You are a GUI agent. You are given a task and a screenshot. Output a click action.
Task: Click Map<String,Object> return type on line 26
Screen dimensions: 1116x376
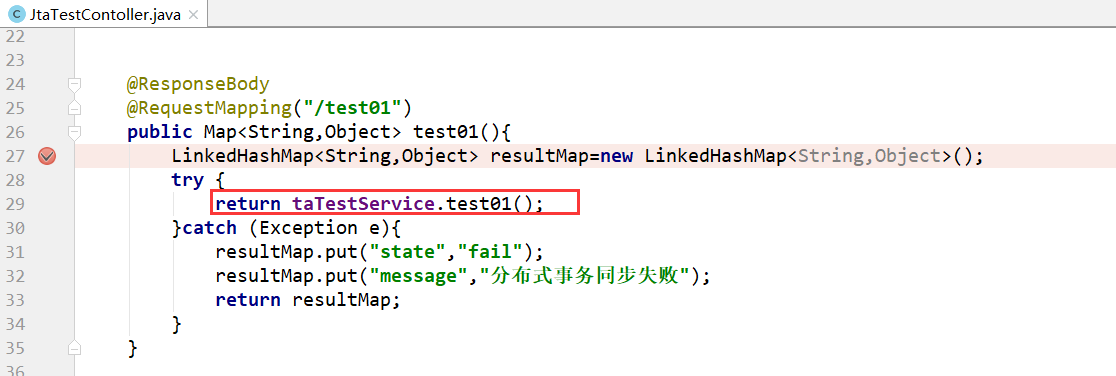point(303,132)
